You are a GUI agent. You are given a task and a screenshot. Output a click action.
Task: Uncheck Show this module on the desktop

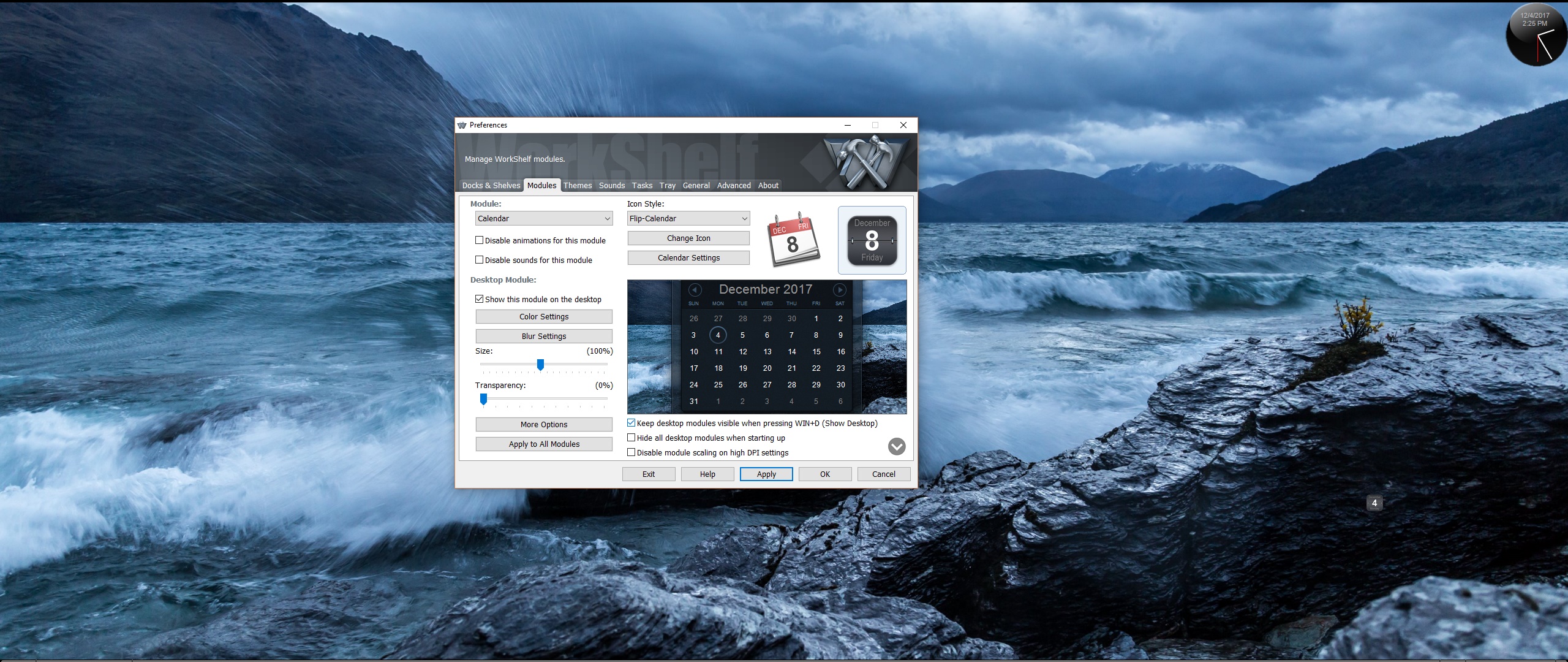[480, 299]
